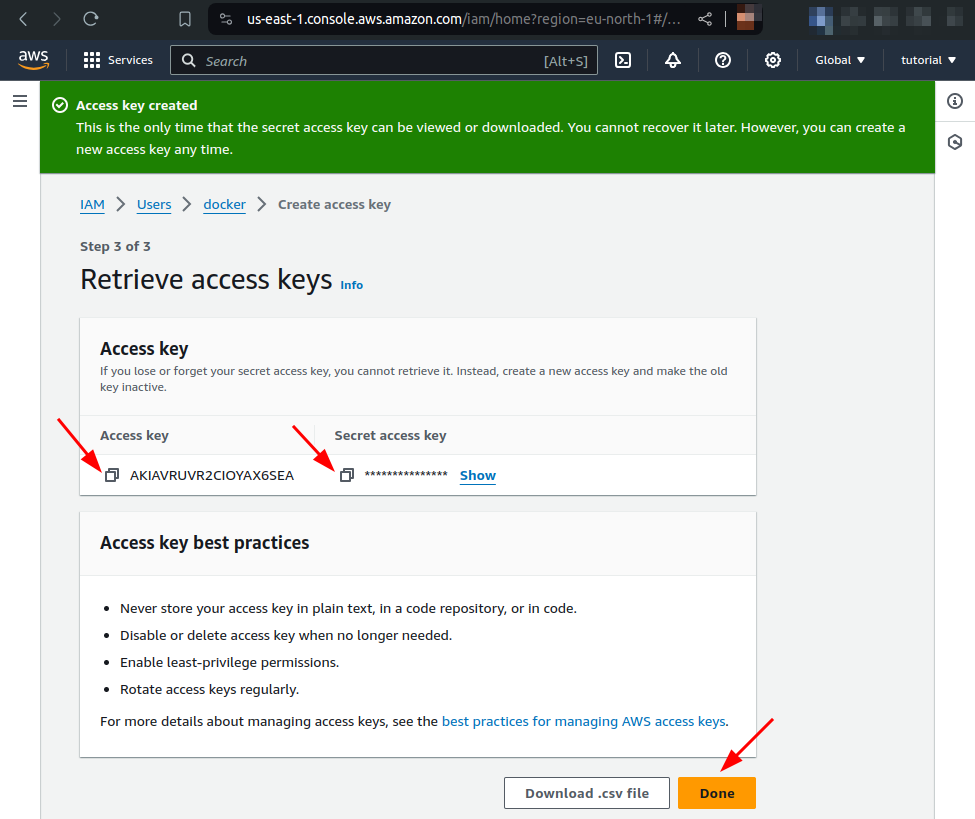The image size is (975, 819).
Task: Click the orange Done button
Action: pos(717,793)
